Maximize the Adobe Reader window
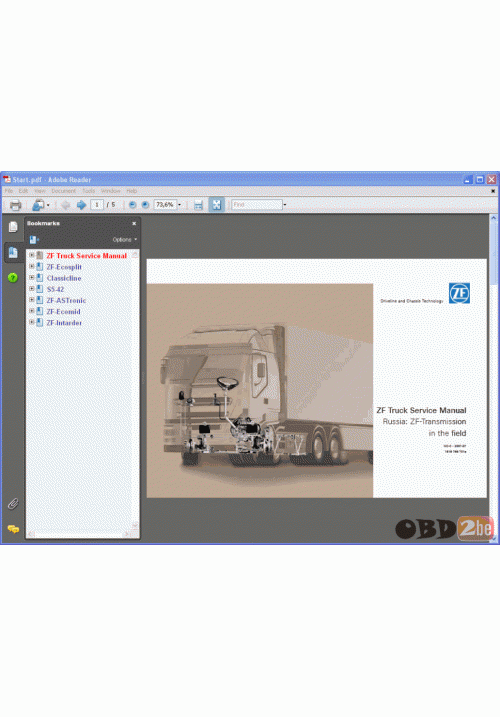The height and width of the screenshot is (717, 500). [x=480, y=179]
